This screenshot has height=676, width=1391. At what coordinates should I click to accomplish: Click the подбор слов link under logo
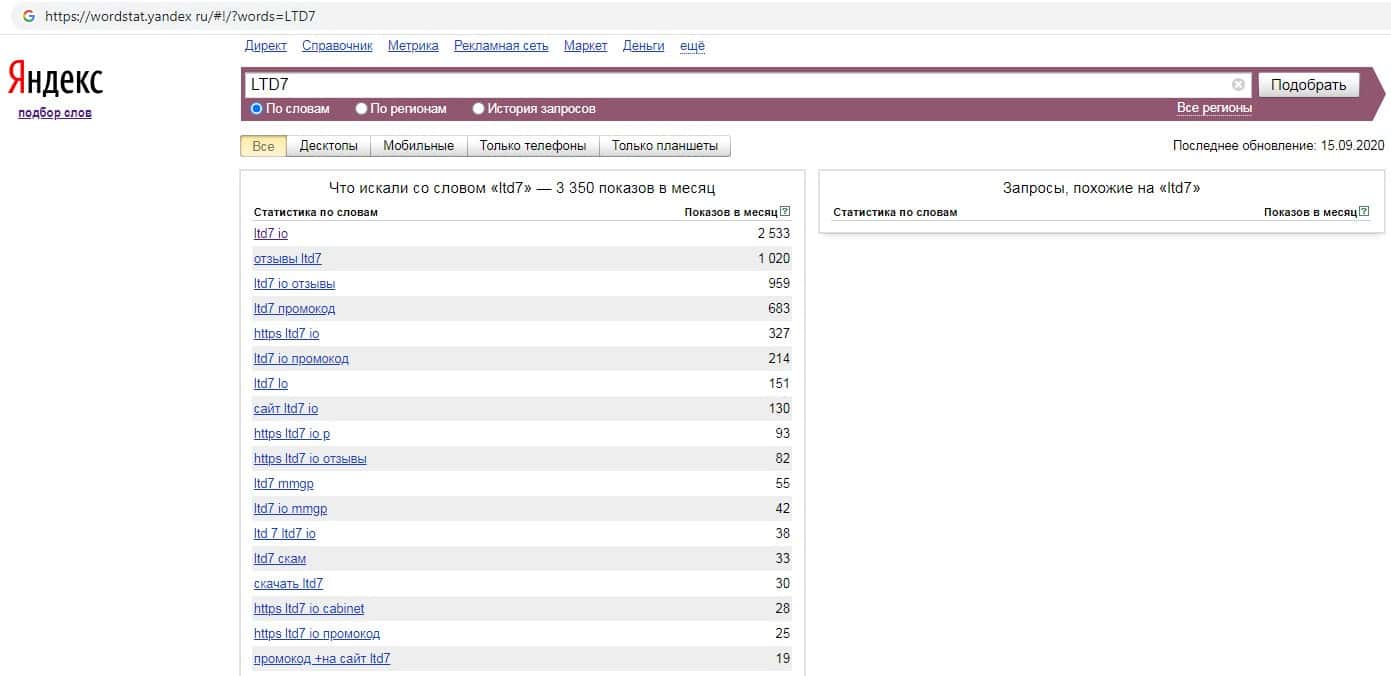click(55, 113)
